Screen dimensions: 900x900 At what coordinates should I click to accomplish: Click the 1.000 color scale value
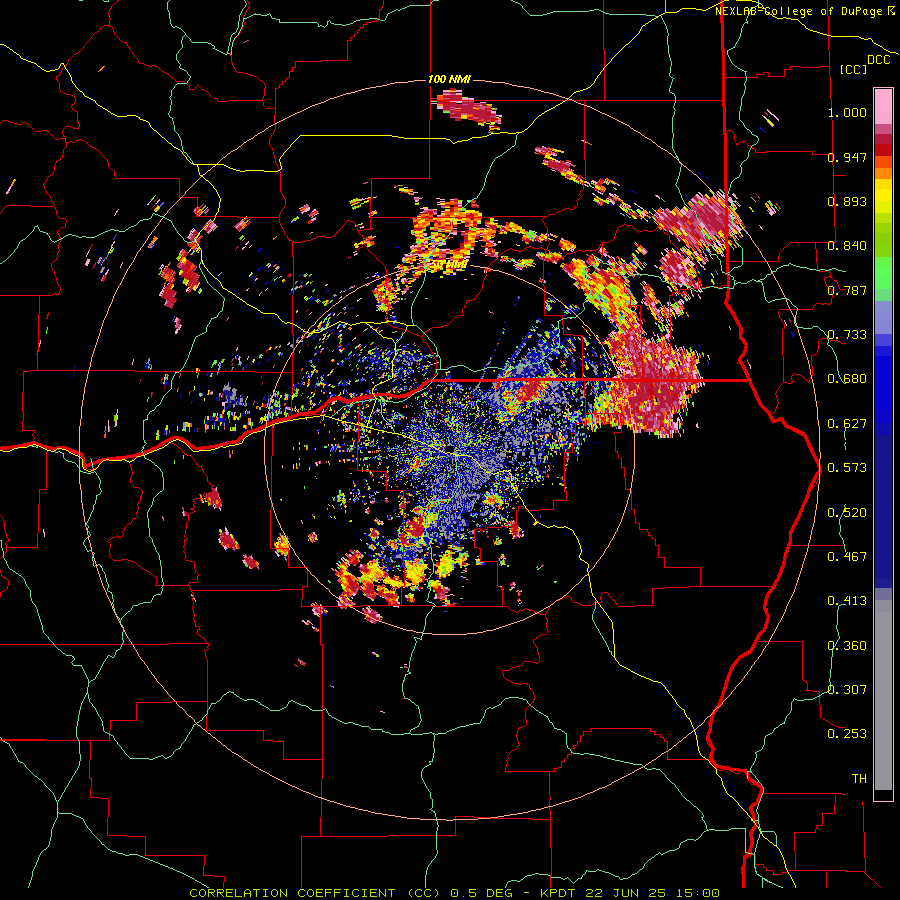click(x=847, y=112)
